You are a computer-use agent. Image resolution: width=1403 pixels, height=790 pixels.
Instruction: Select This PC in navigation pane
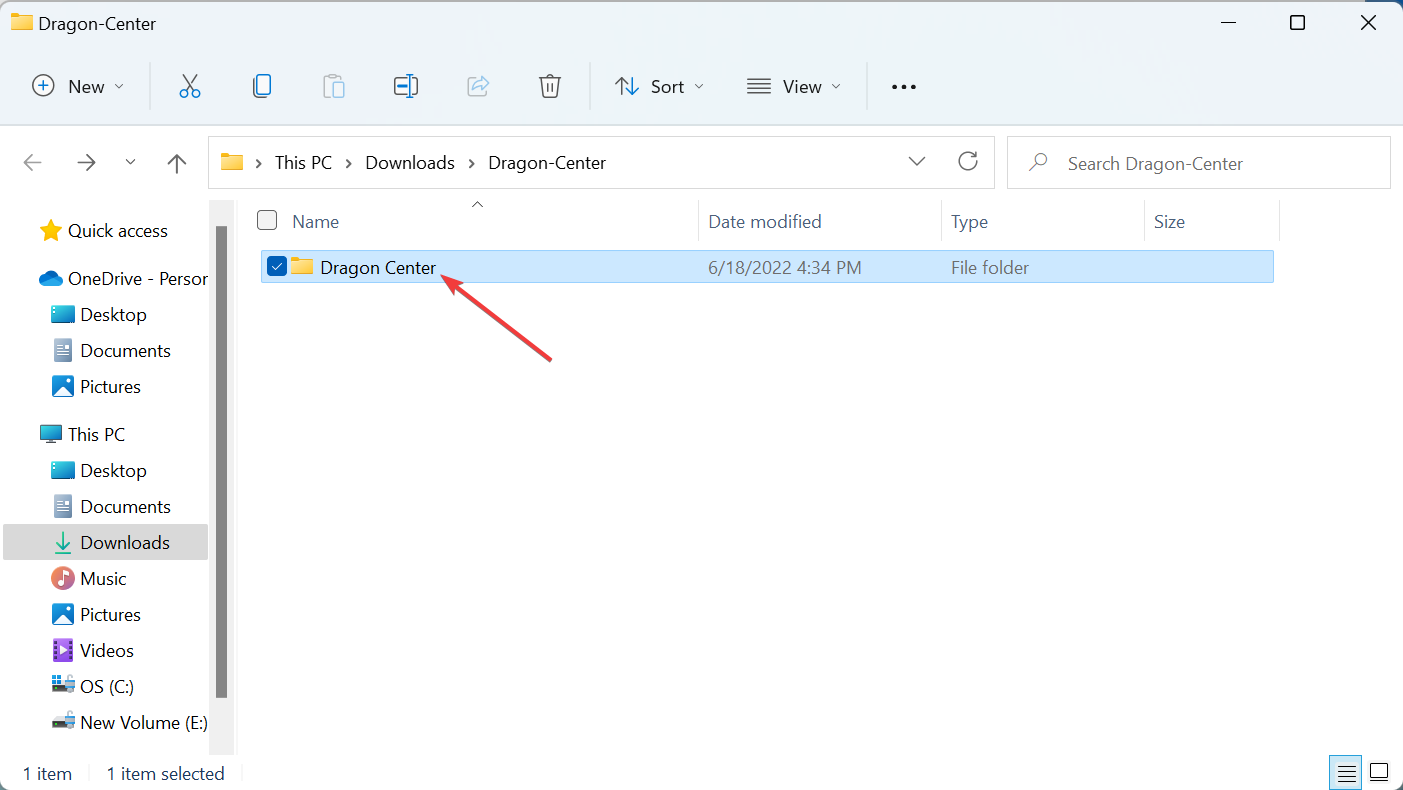[x=82, y=434]
